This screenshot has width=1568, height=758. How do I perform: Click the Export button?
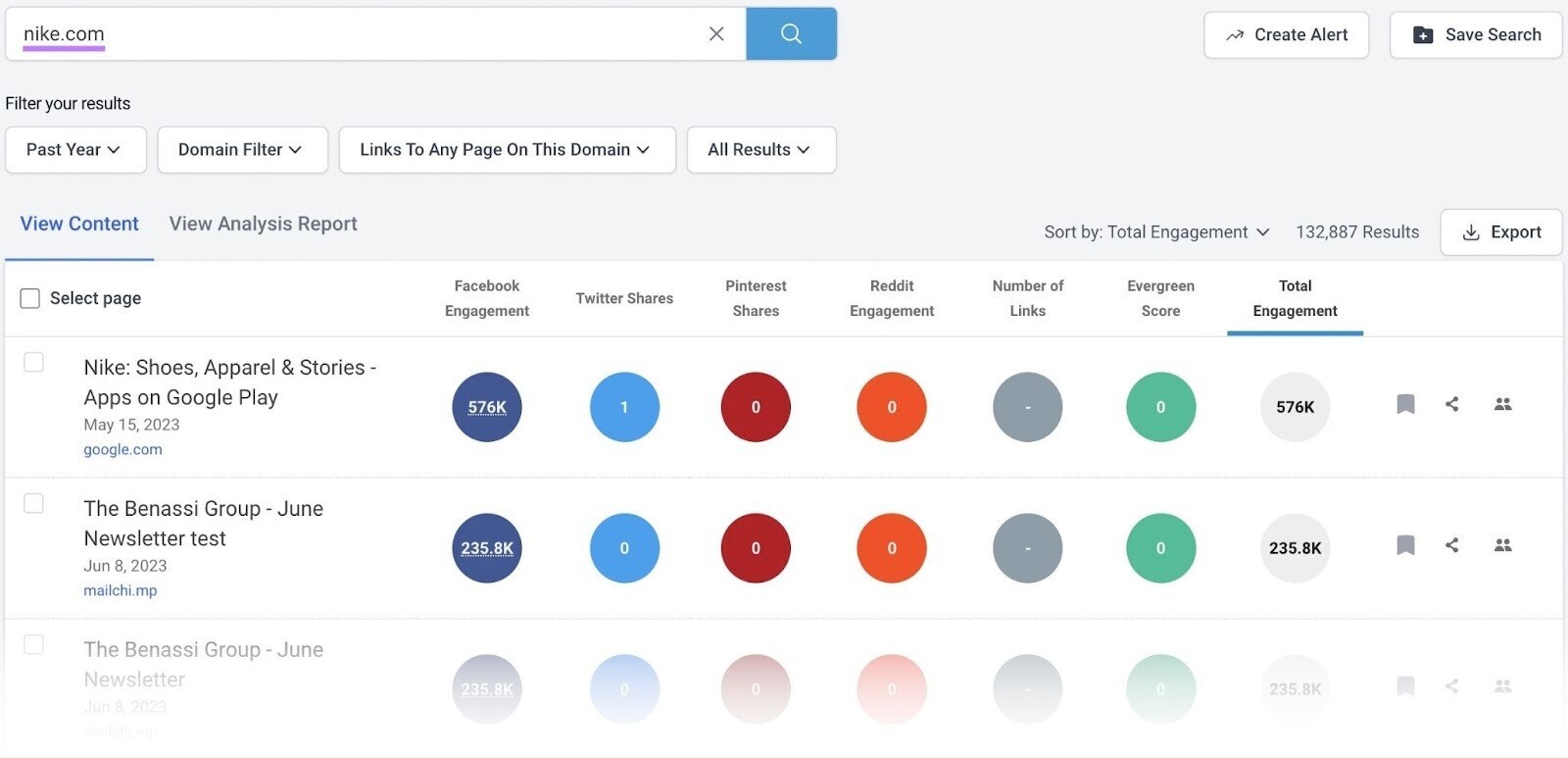(1501, 232)
